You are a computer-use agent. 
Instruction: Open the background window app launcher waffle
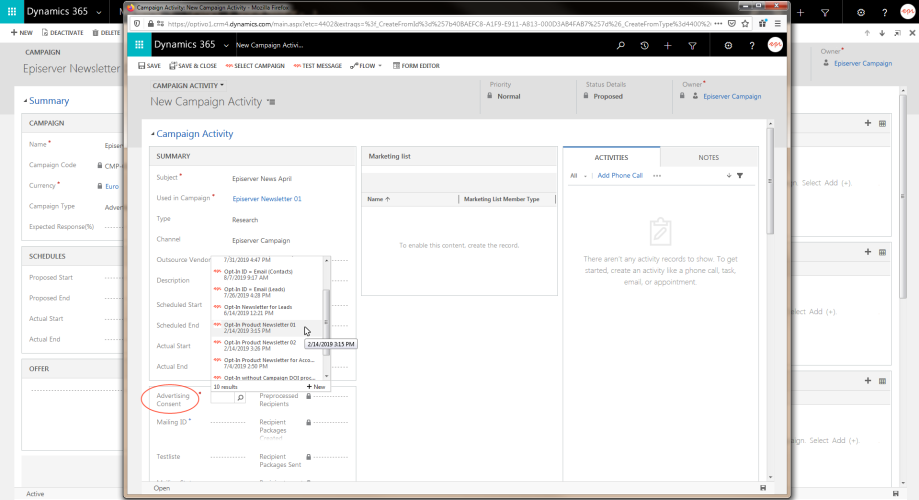(x=11, y=12)
